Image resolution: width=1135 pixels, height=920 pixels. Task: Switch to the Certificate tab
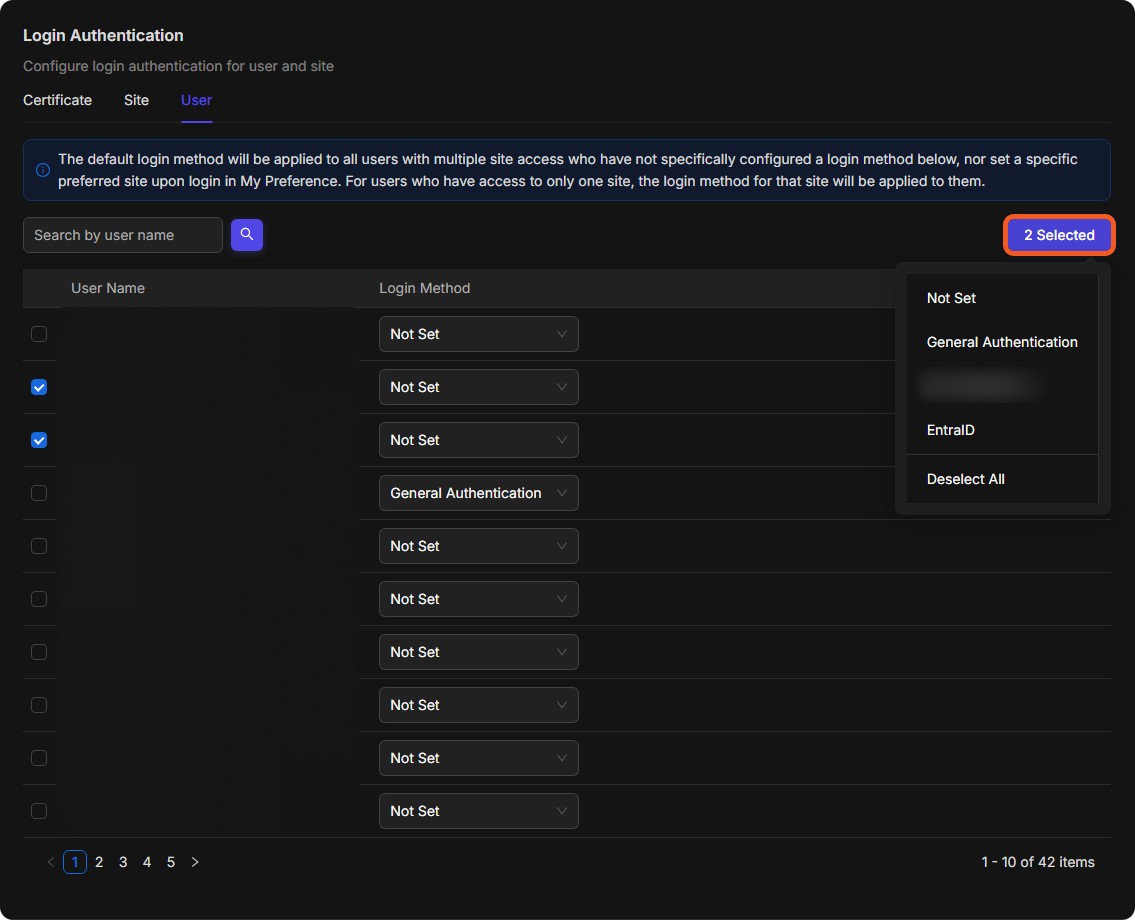[x=57, y=100]
